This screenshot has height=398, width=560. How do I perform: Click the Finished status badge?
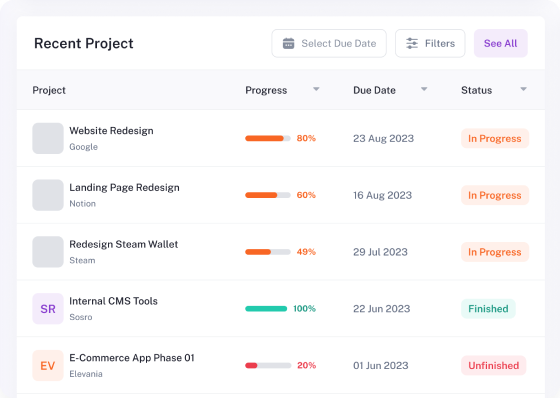point(488,309)
